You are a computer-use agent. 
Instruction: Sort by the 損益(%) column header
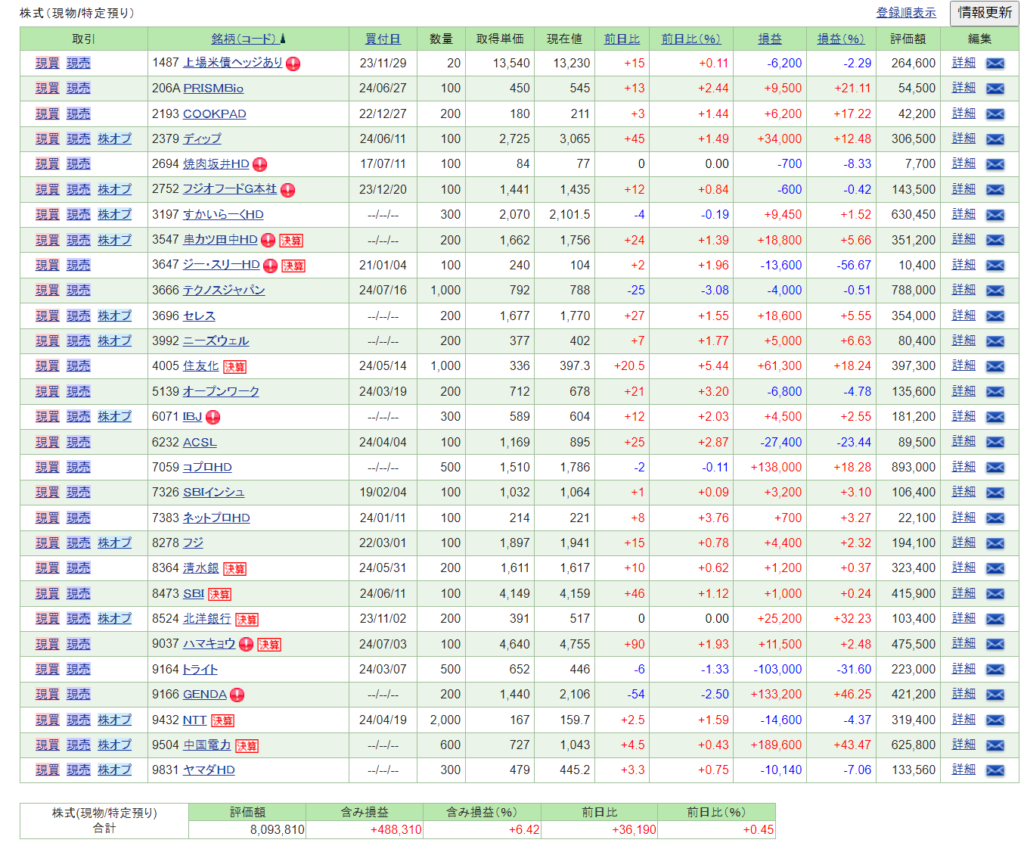(x=840, y=39)
